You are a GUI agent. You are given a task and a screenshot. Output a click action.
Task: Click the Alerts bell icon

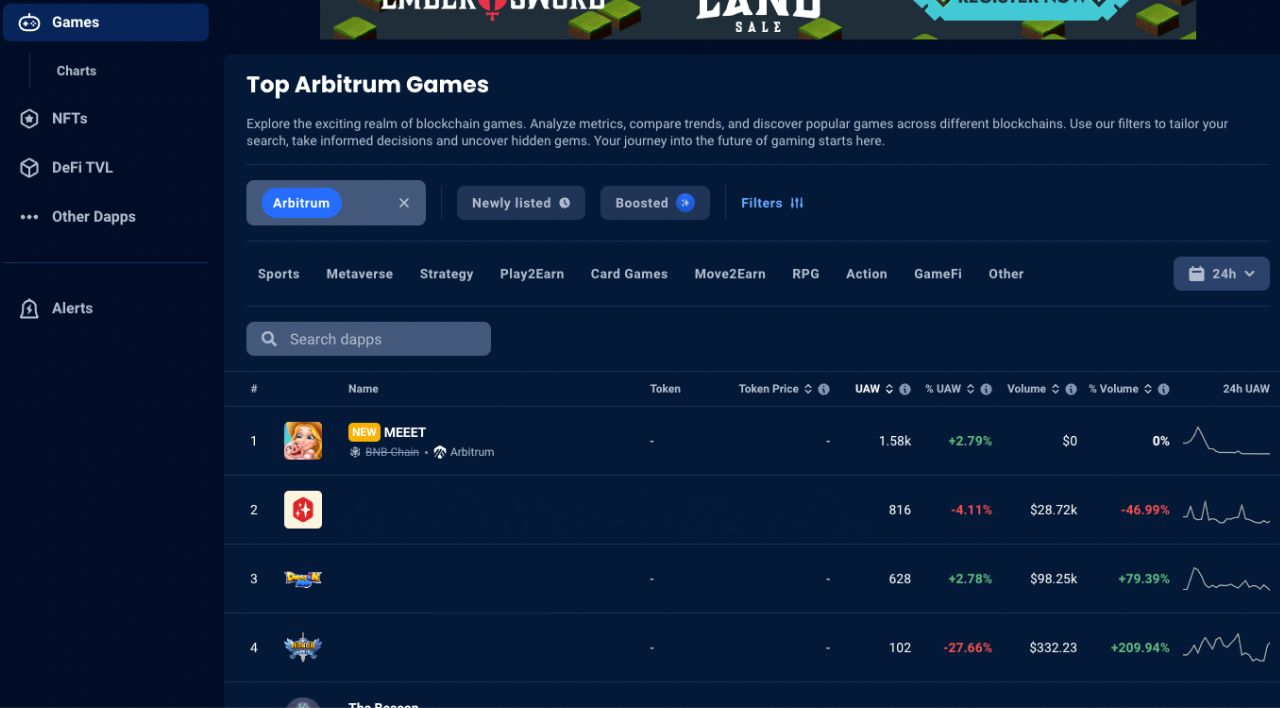pos(29,309)
